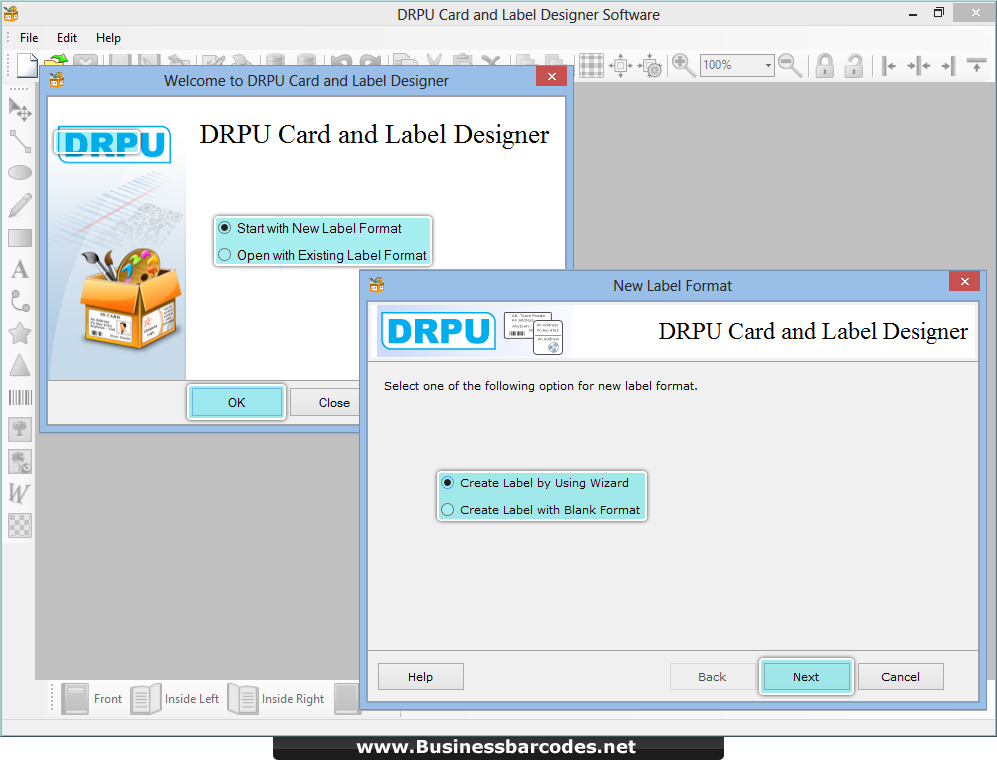
Task: Click the DRPU logo in New Label Format
Action: (x=438, y=331)
